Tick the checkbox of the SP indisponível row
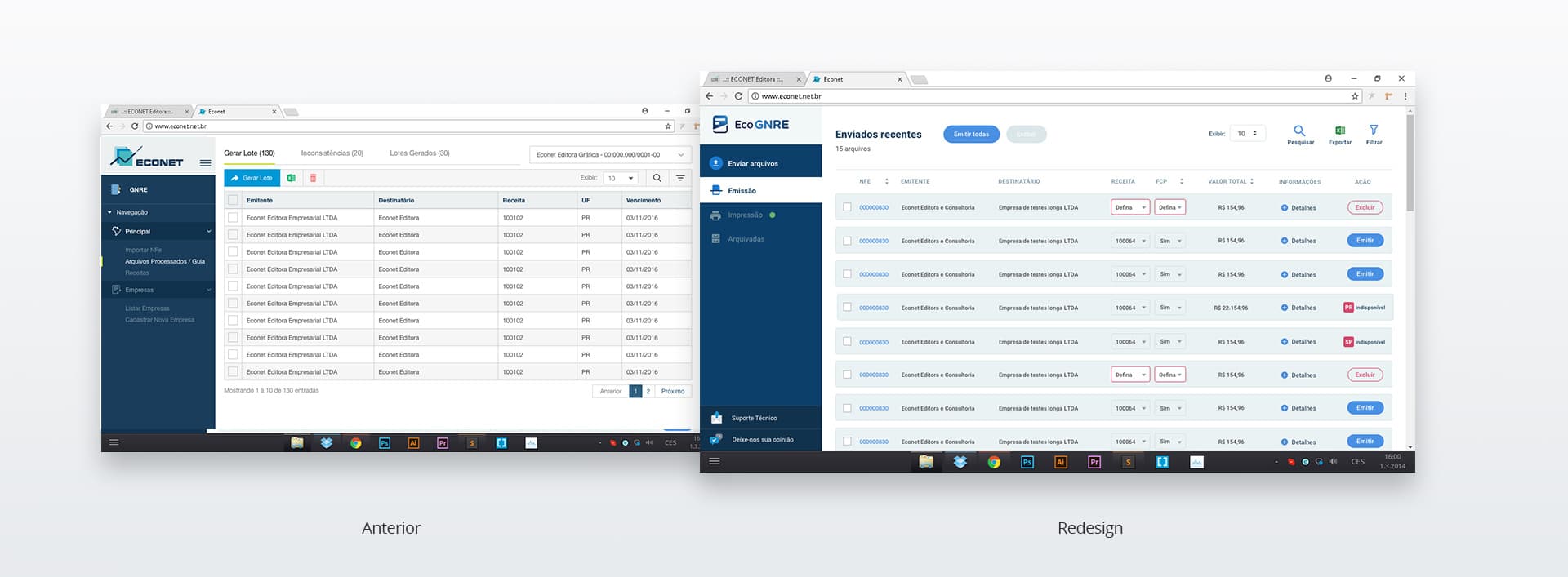1568x577 pixels. (x=847, y=341)
